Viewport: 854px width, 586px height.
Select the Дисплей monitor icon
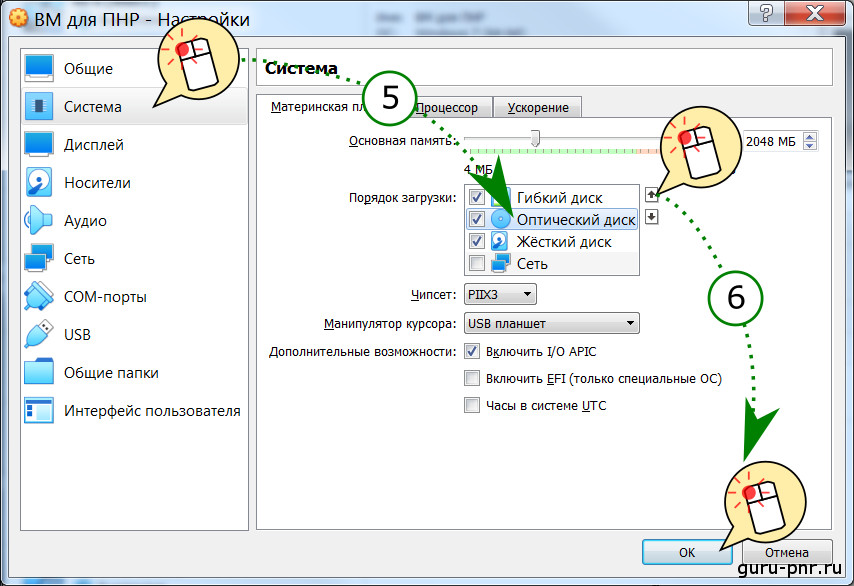point(39,144)
